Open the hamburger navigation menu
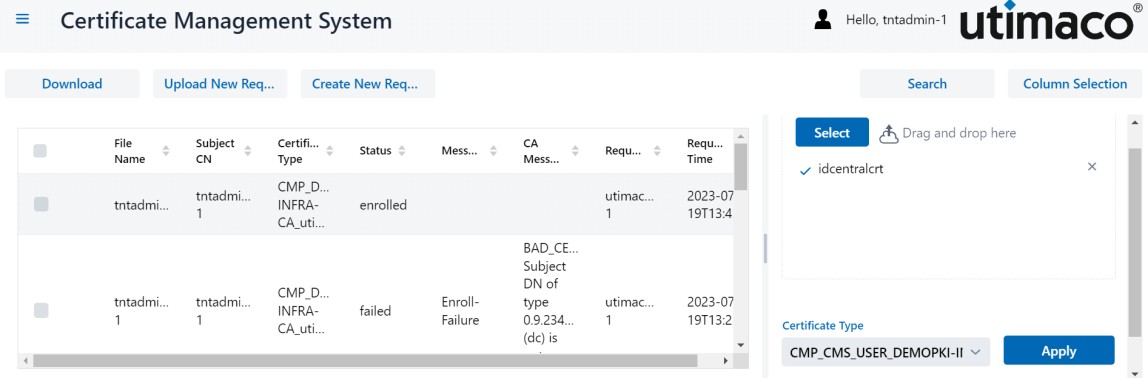The width and height of the screenshot is (1148, 378). click(x=23, y=20)
